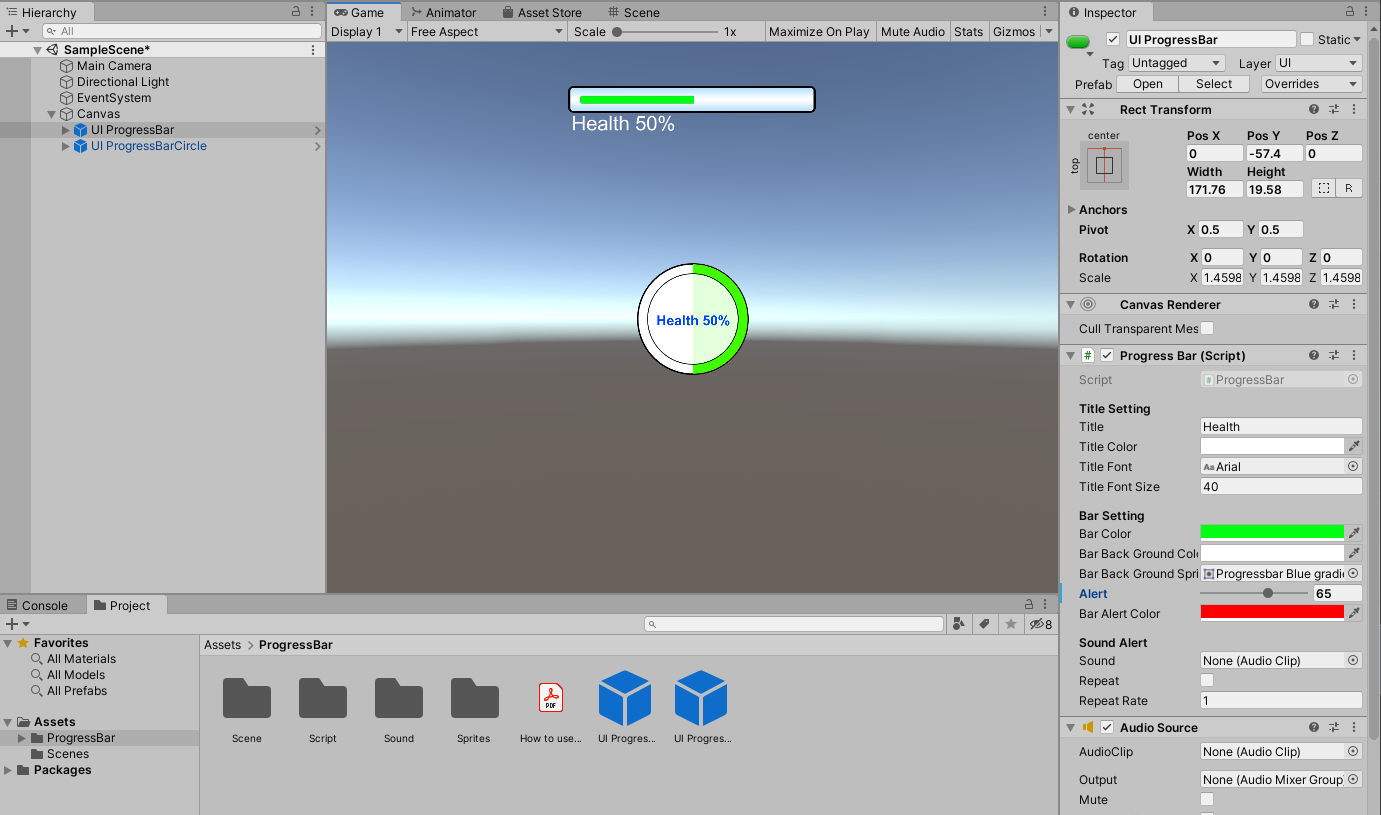Click the Alert slider handle

[x=1268, y=594]
